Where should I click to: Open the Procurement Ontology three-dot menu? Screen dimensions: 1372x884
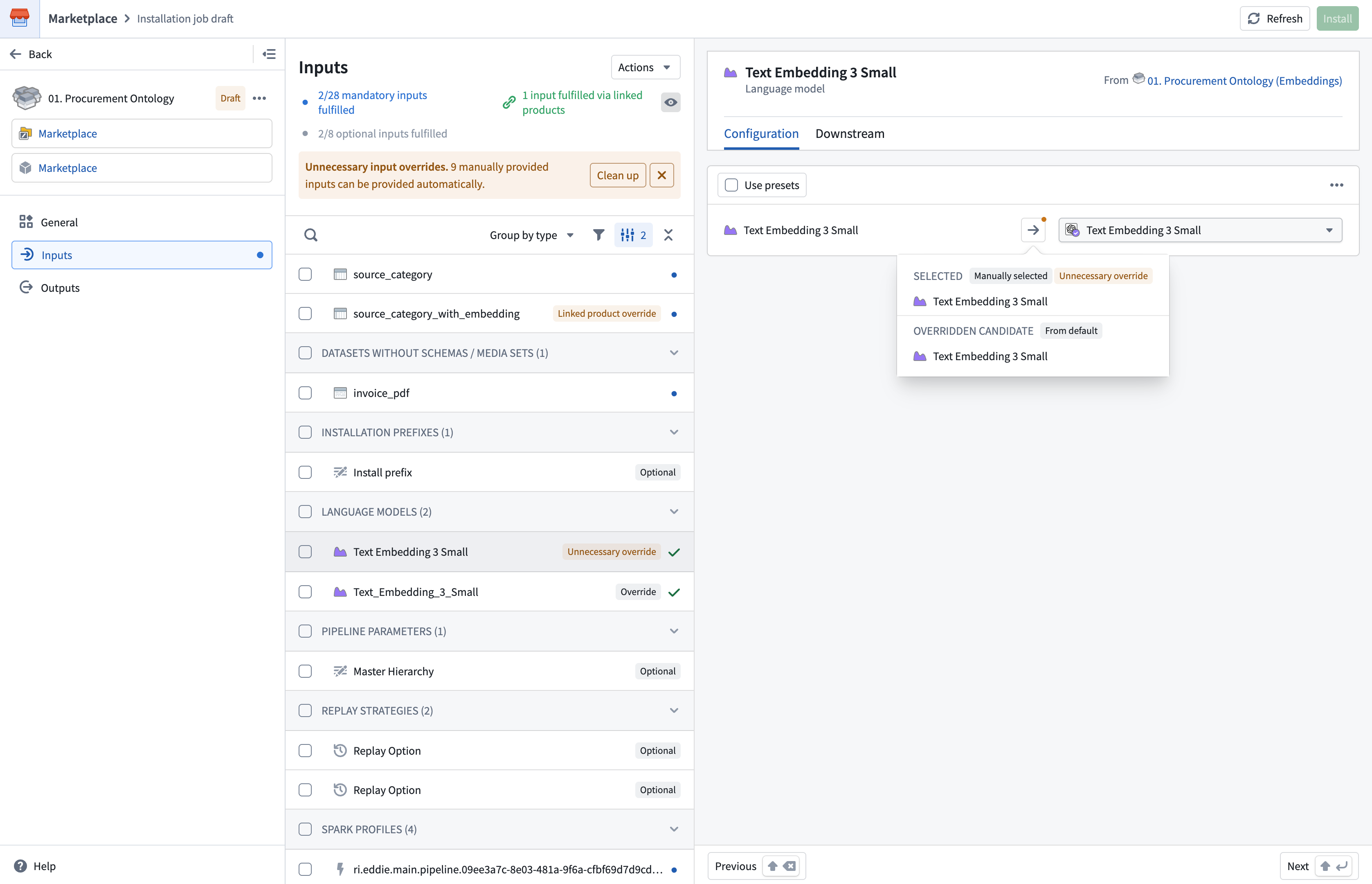pyautogui.click(x=259, y=98)
